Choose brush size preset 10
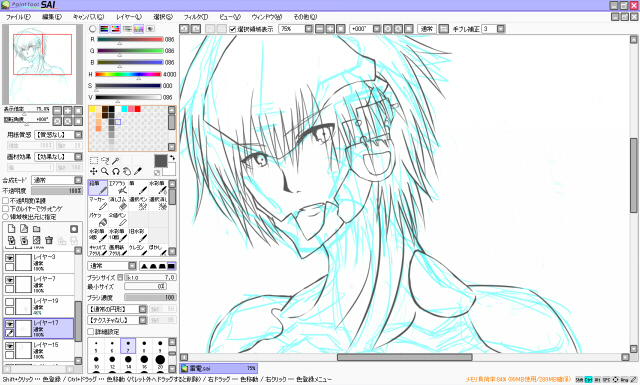 (x=96, y=362)
